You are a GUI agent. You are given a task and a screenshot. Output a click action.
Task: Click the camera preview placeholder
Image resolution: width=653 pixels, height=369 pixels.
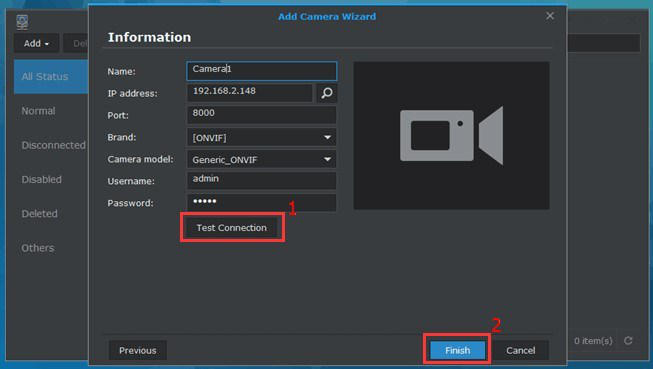(451, 135)
